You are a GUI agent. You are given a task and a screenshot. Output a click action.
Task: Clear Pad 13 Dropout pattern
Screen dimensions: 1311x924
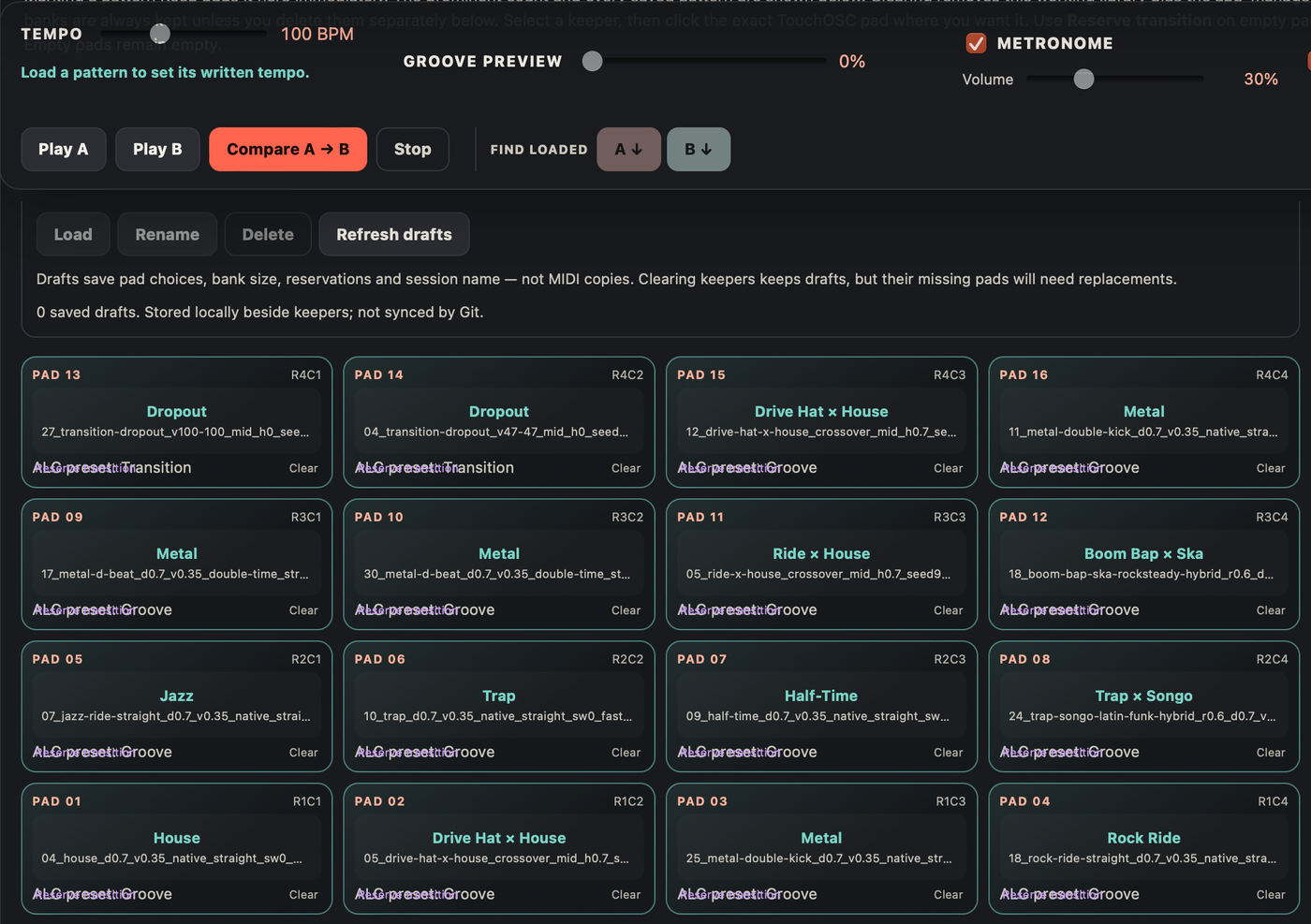[303, 468]
